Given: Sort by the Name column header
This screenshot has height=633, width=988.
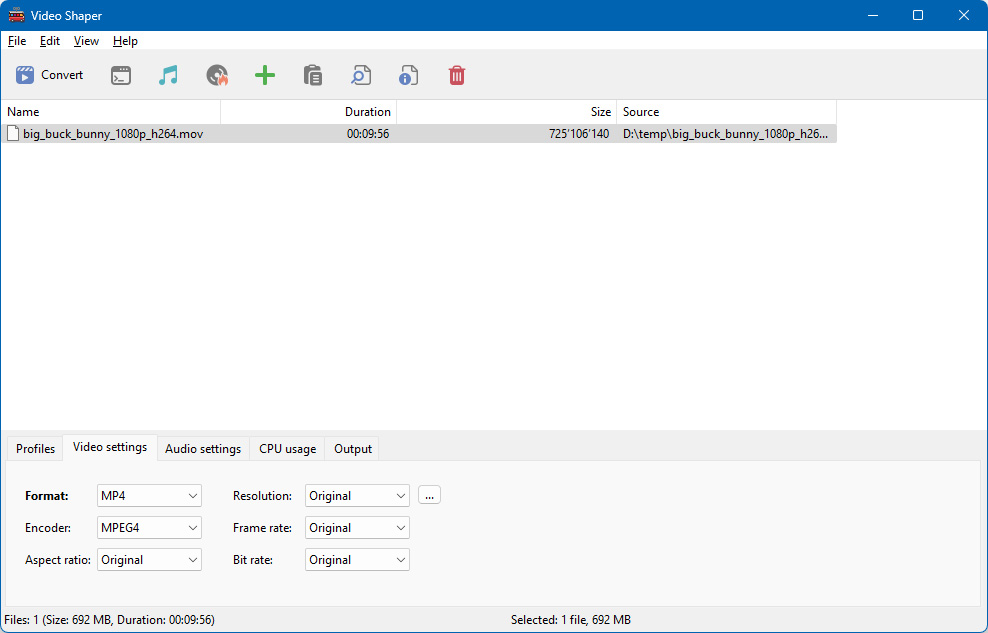Looking at the screenshot, I should click(111, 111).
